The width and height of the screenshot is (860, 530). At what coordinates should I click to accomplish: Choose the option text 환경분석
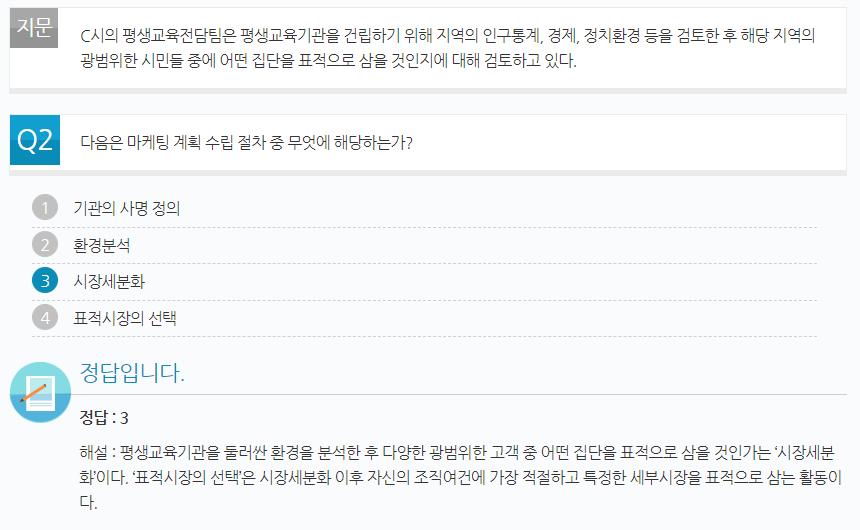[x=102, y=245]
